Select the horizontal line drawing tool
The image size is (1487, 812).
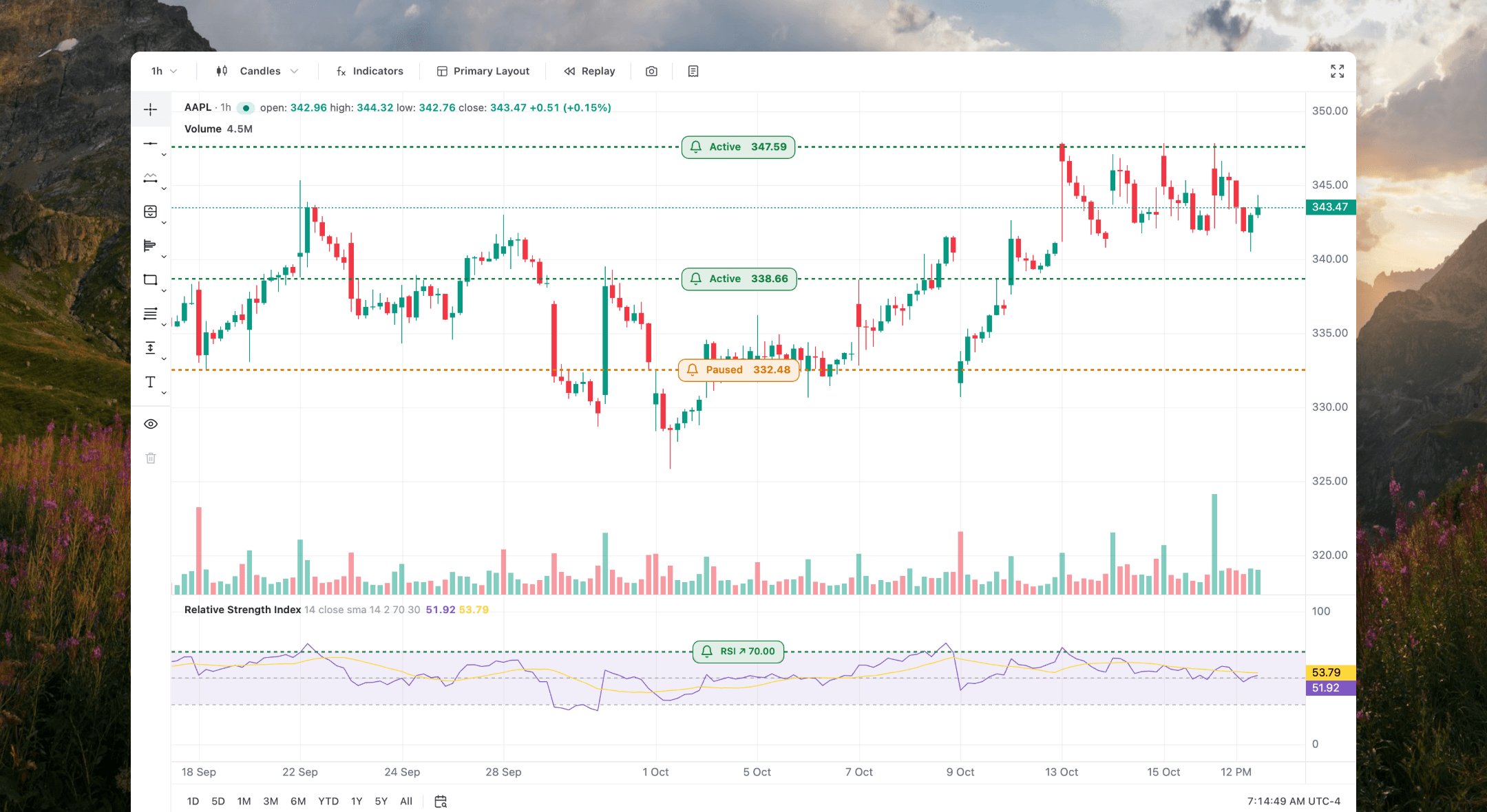[150, 143]
